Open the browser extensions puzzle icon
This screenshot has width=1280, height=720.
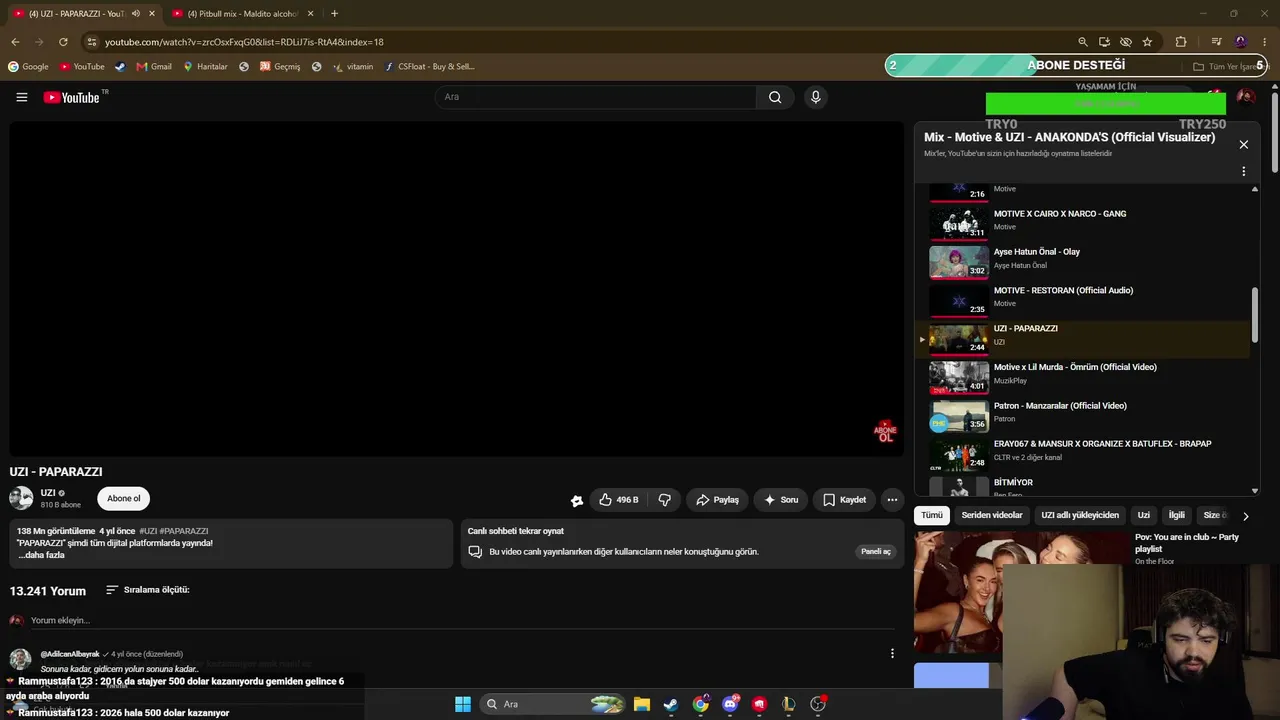pos(1181,42)
